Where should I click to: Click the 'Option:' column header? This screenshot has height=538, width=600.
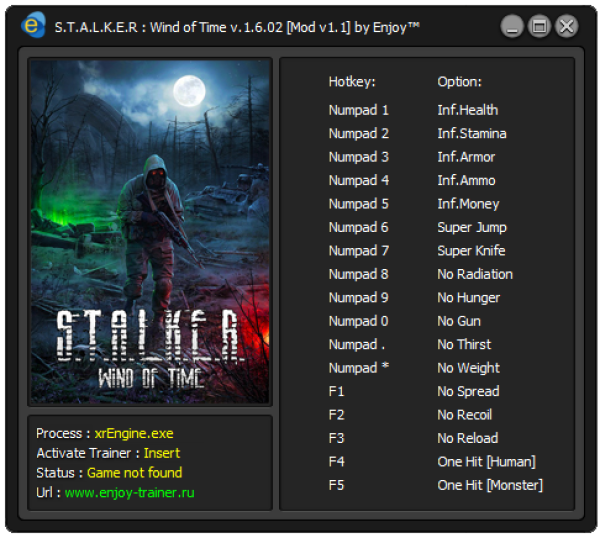[460, 82]
